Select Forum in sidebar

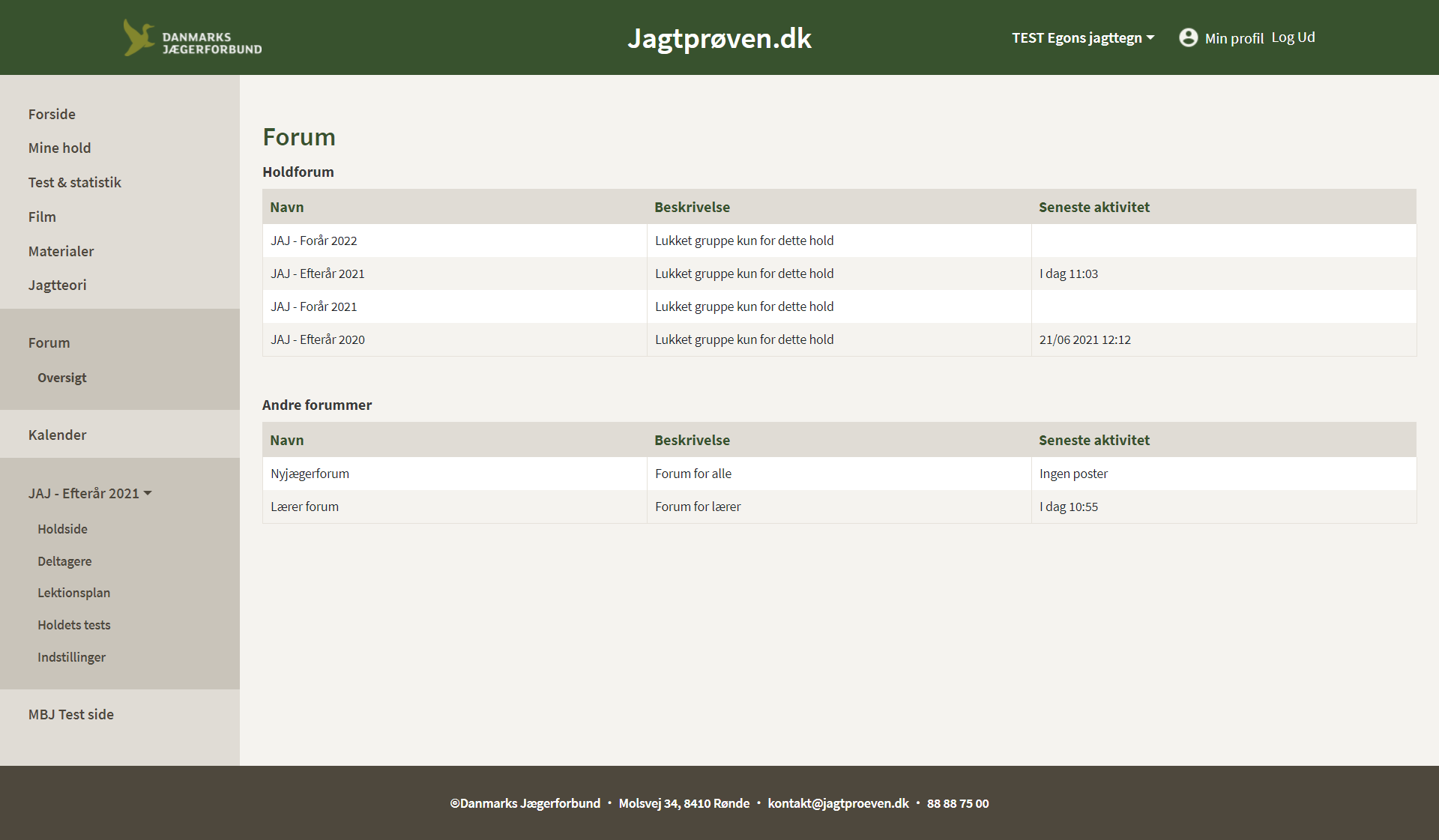tap(49, 342)
